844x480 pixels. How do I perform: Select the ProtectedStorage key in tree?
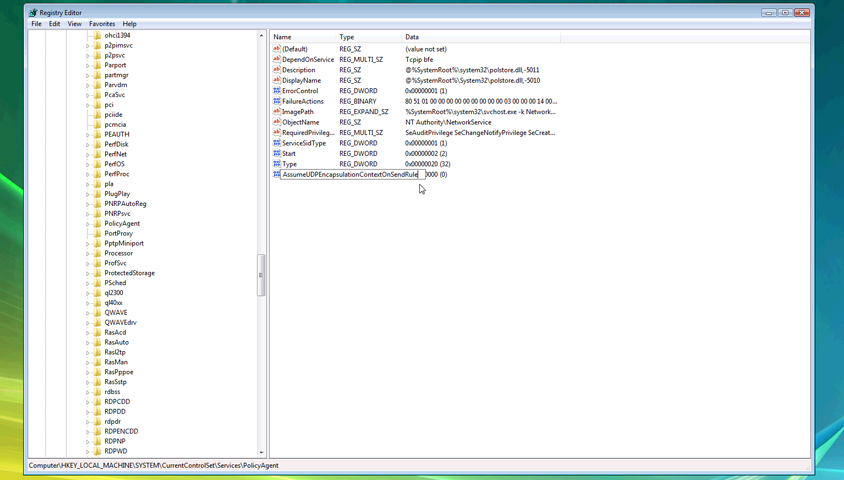(129, 273)
